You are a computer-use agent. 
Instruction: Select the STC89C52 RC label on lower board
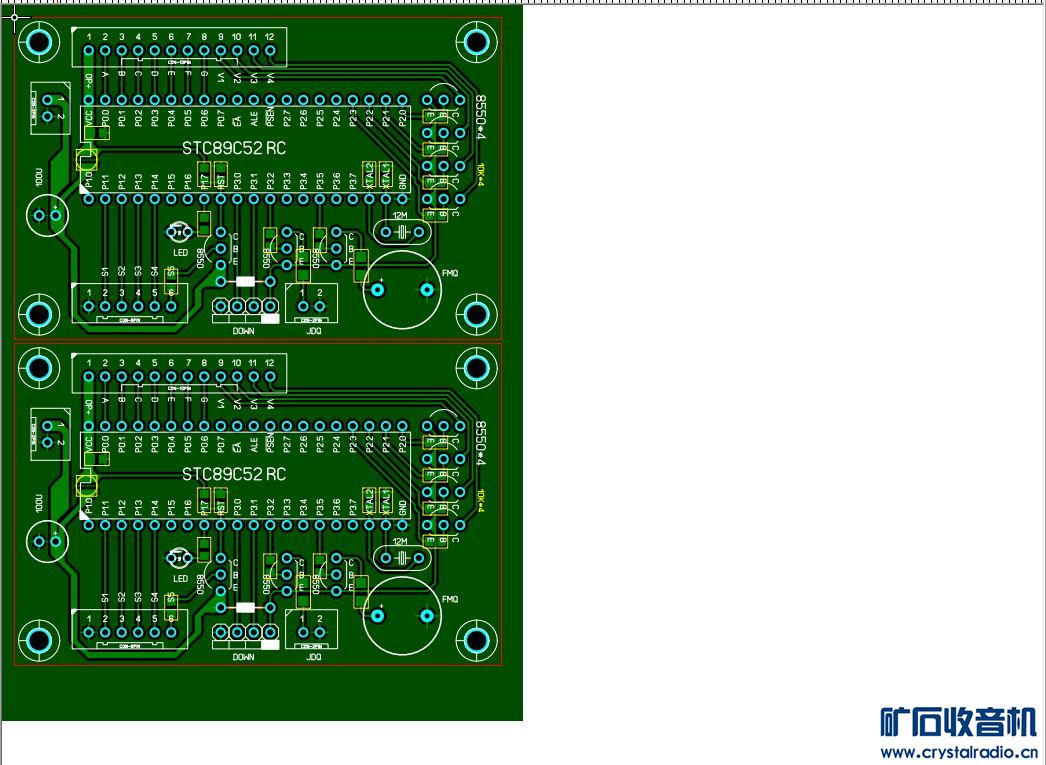[234, 474]
